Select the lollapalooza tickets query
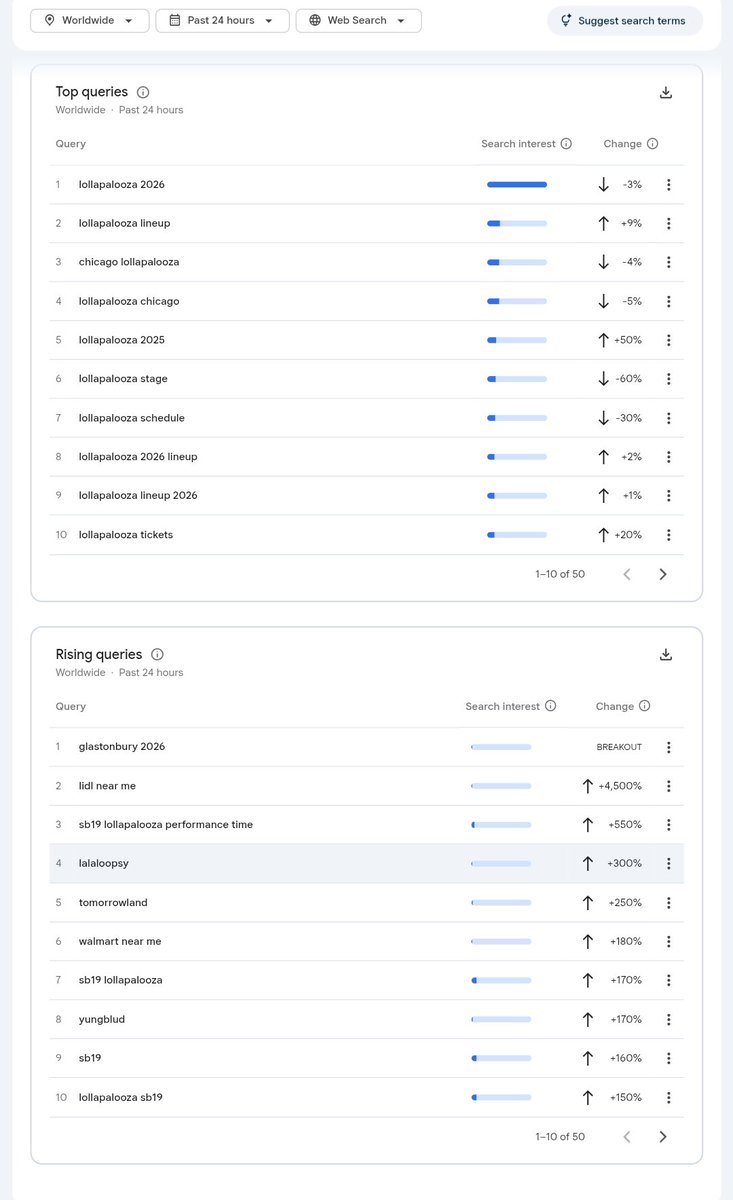This screenshot has width=733, height=1200. pos(126,535)
